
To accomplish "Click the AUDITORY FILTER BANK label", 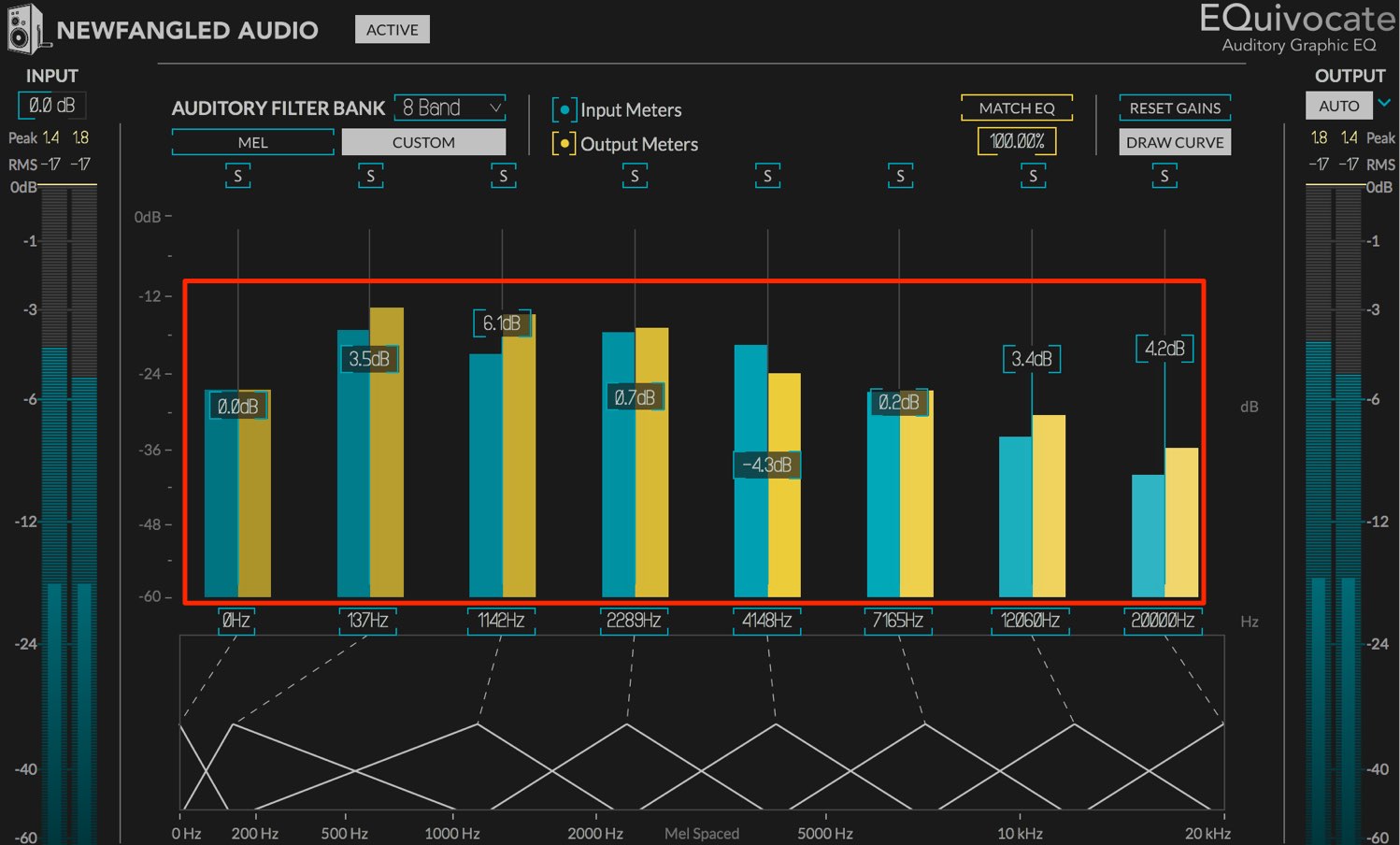I will (x=279, y=108).
